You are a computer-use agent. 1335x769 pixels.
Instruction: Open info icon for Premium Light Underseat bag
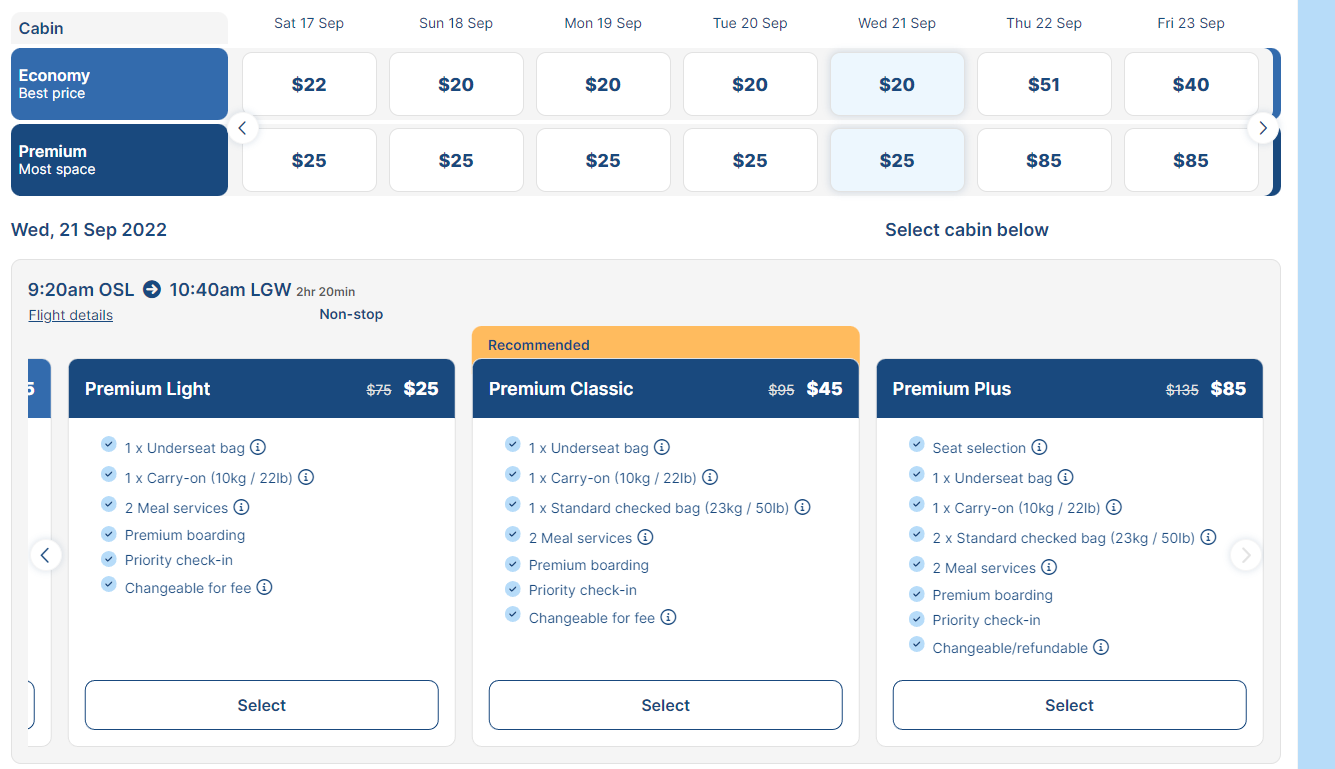click(x=258, y=447)
